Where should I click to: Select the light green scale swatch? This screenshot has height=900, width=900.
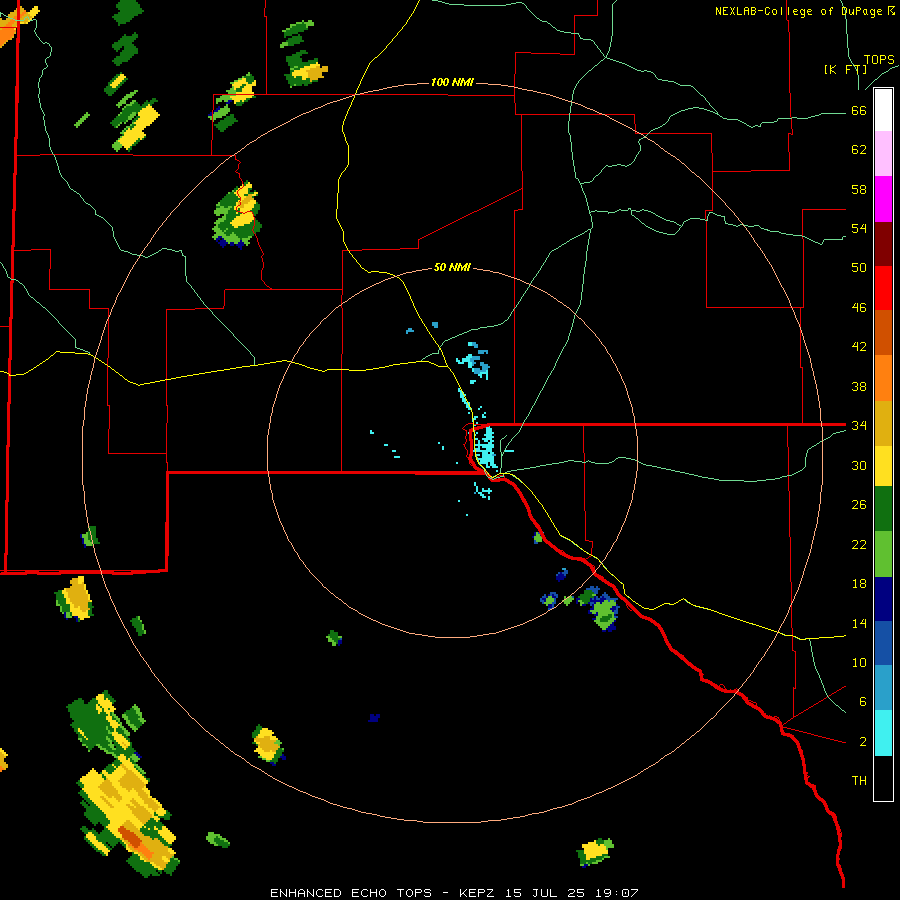883,554
